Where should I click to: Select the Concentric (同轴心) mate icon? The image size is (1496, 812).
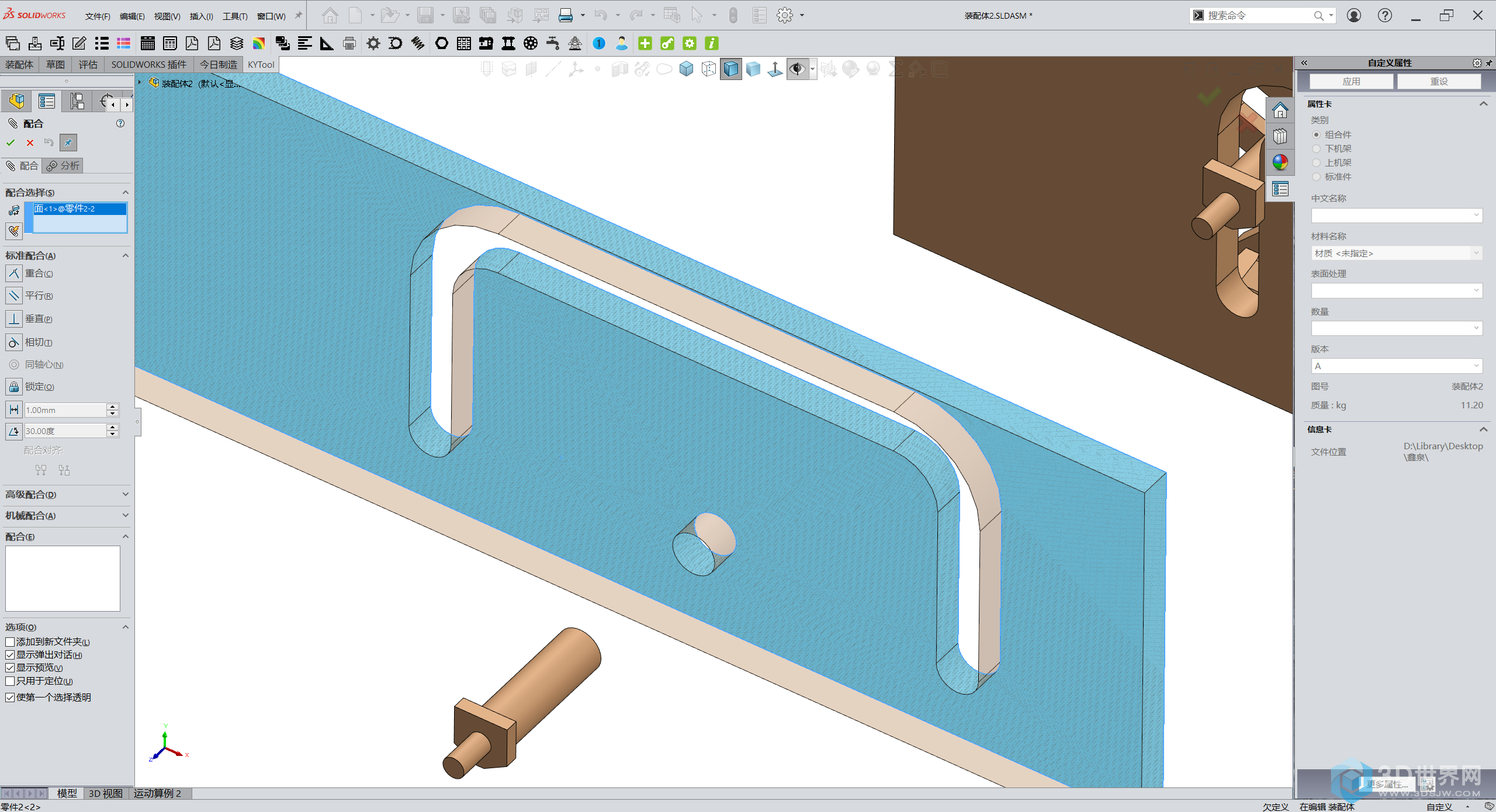(14, 365)
